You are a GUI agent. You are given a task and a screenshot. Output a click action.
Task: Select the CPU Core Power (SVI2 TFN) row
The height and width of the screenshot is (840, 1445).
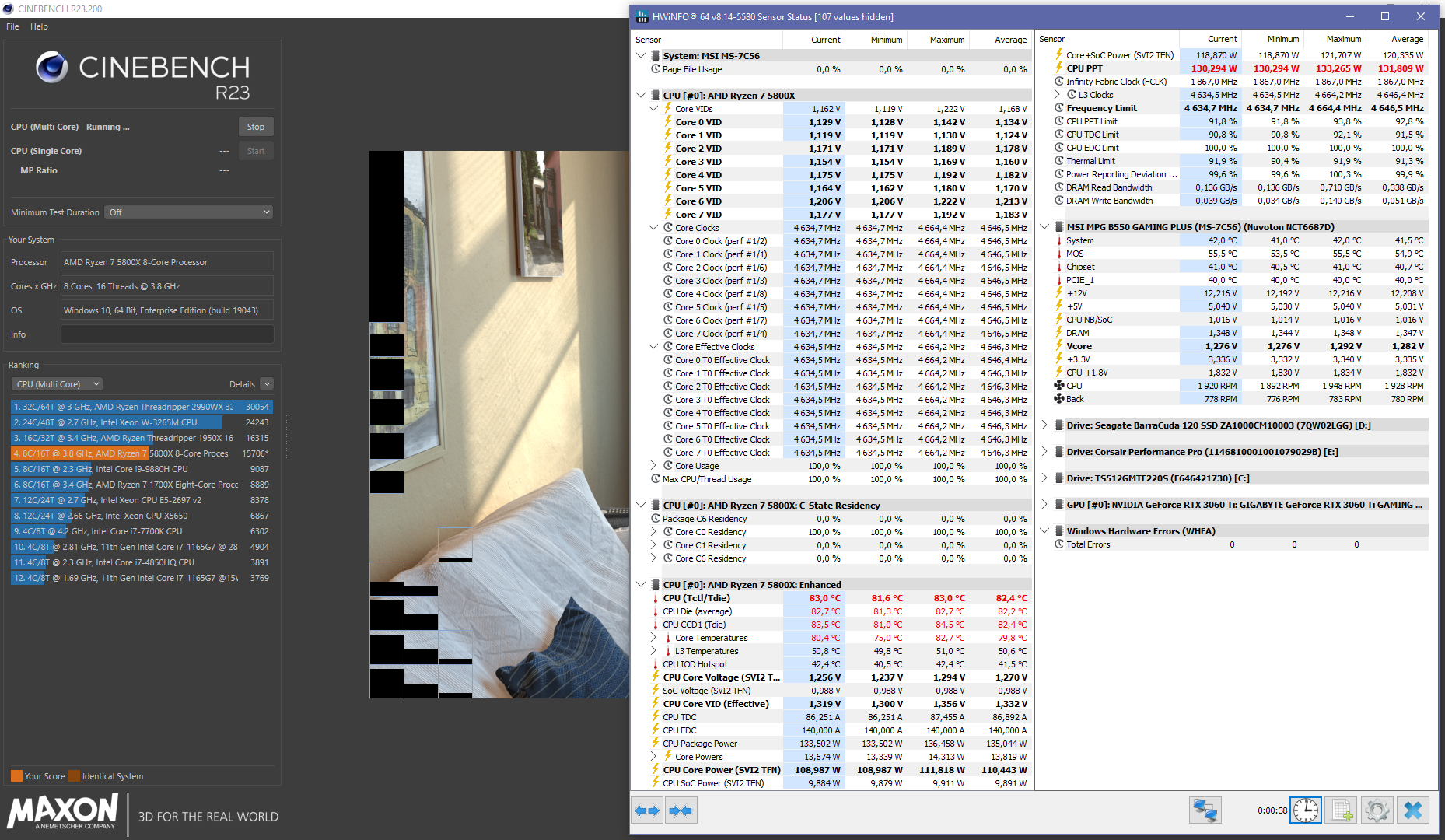pyautogui.click(x=831, y=770)
